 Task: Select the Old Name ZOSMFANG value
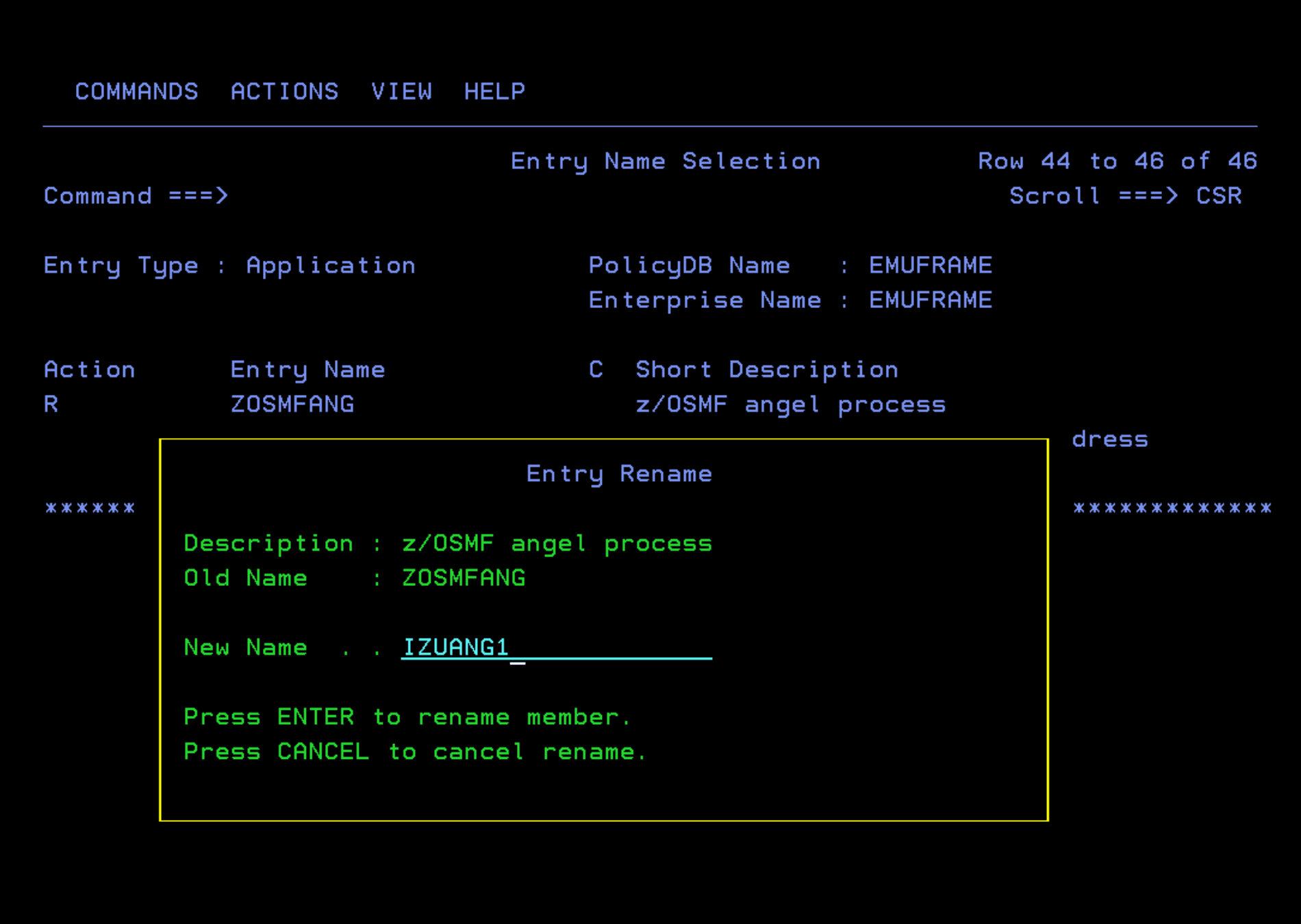(x=463, y=578)
